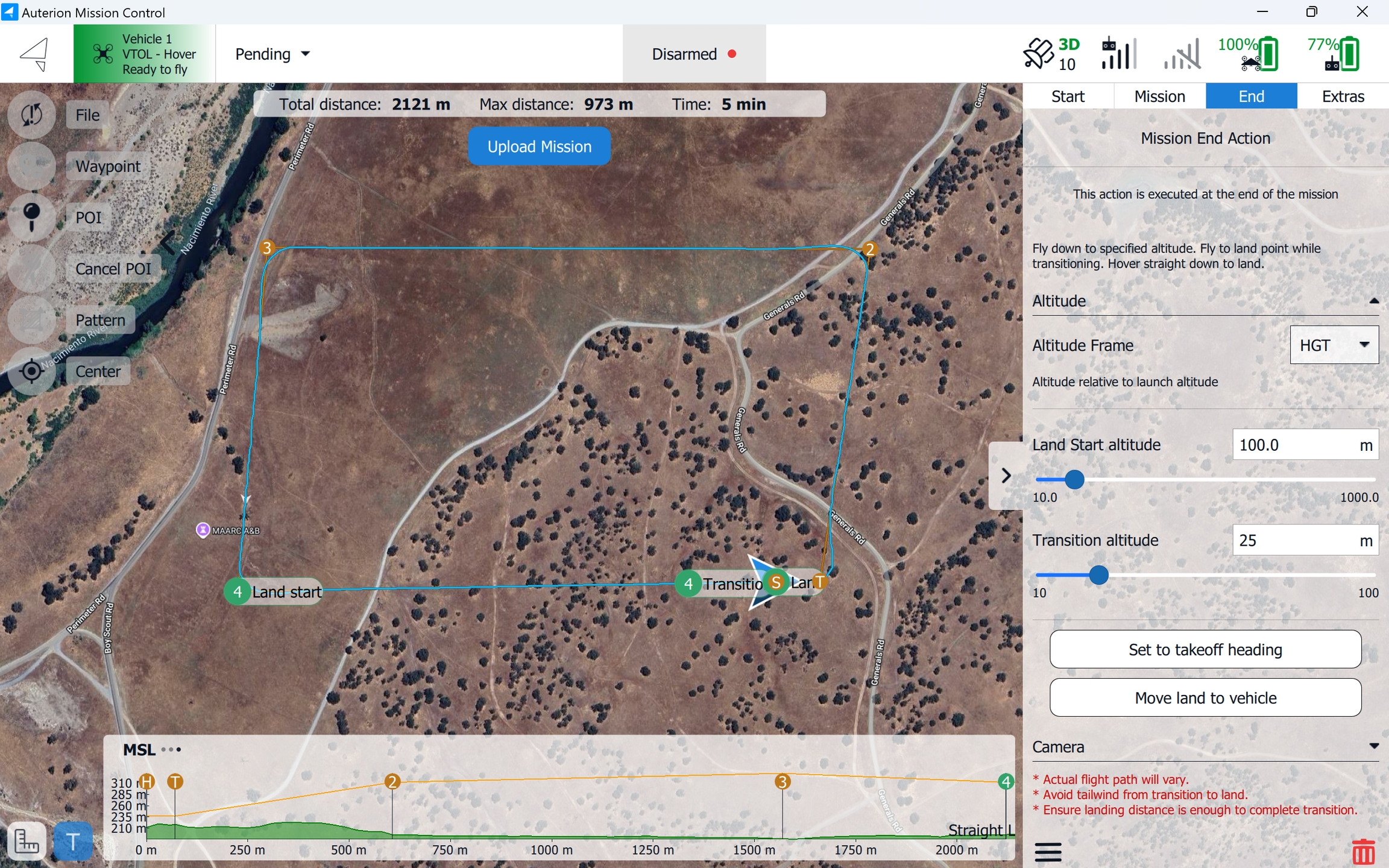Open the Extras tab
1389x868 pixels.
(1343, 96)
